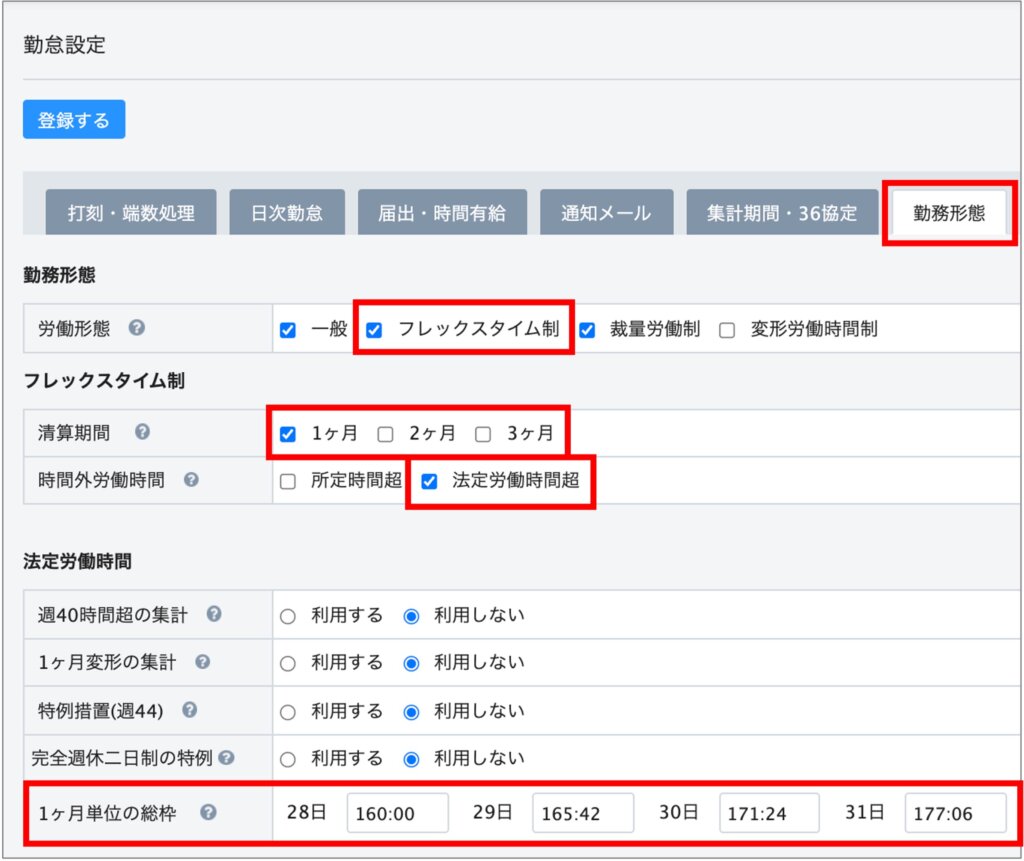Check the 3ヶ月 settlement period box
This screenshot has width=1024, height=861.
(x=484, y=434)
